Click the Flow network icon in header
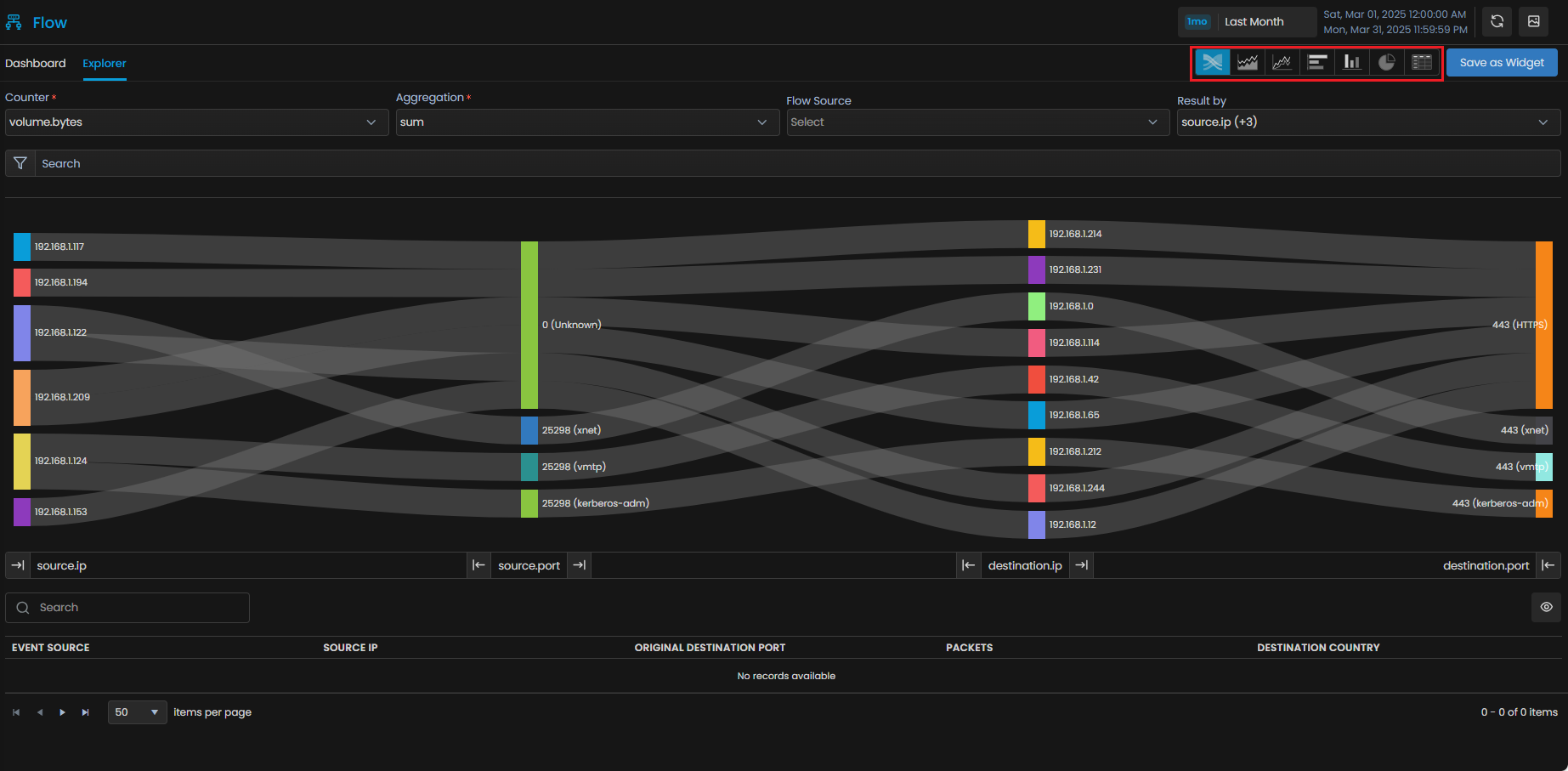1568x771 pixels. tap(14, 23)
